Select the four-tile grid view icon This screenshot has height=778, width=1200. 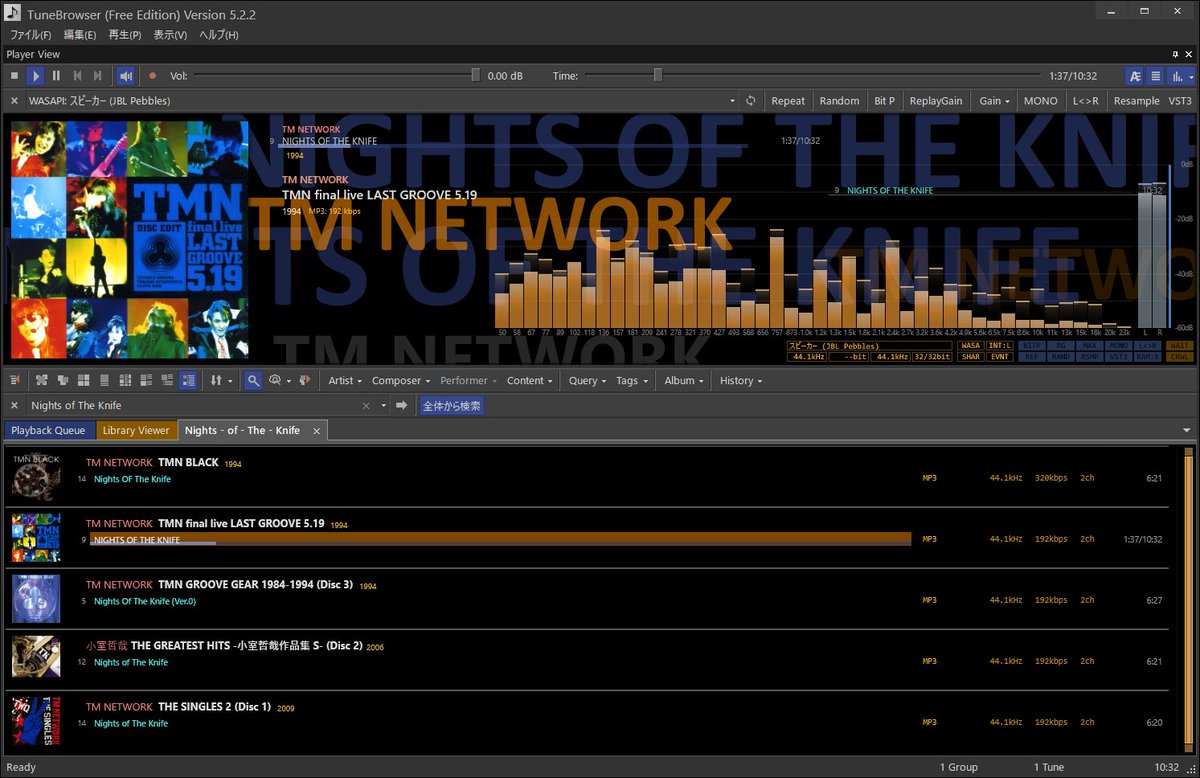pos(84,381)
